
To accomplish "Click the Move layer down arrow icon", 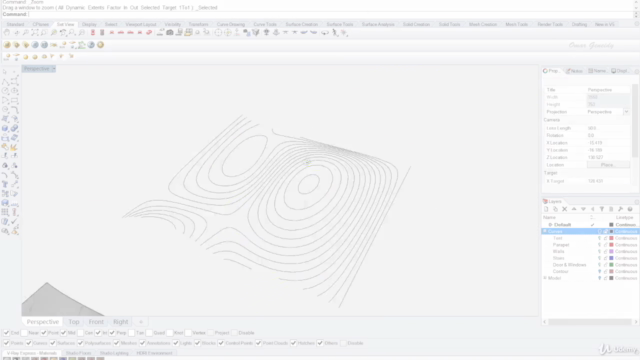I will coord(583,209).
